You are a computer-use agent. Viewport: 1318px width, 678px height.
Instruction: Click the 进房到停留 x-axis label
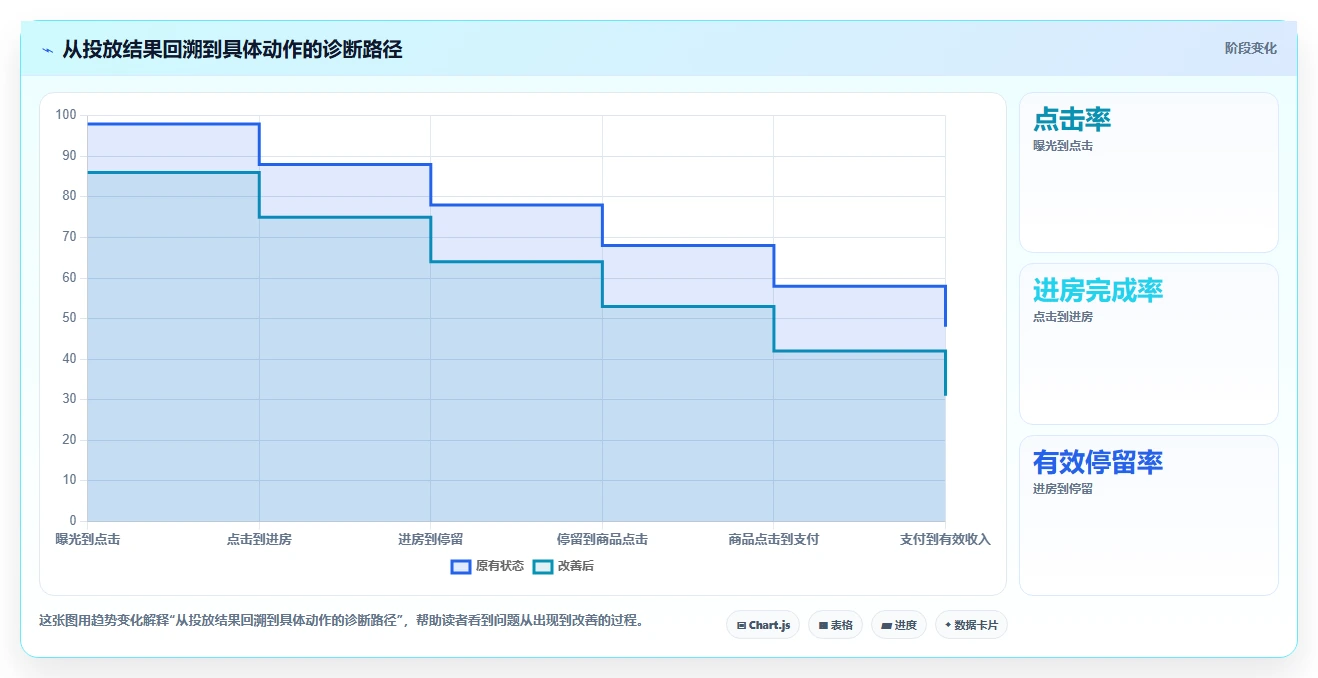tap(431, 539)
